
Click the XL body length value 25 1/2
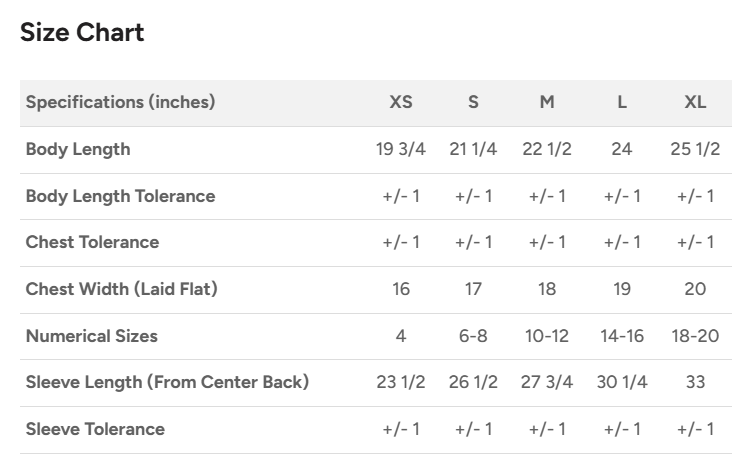695,149
